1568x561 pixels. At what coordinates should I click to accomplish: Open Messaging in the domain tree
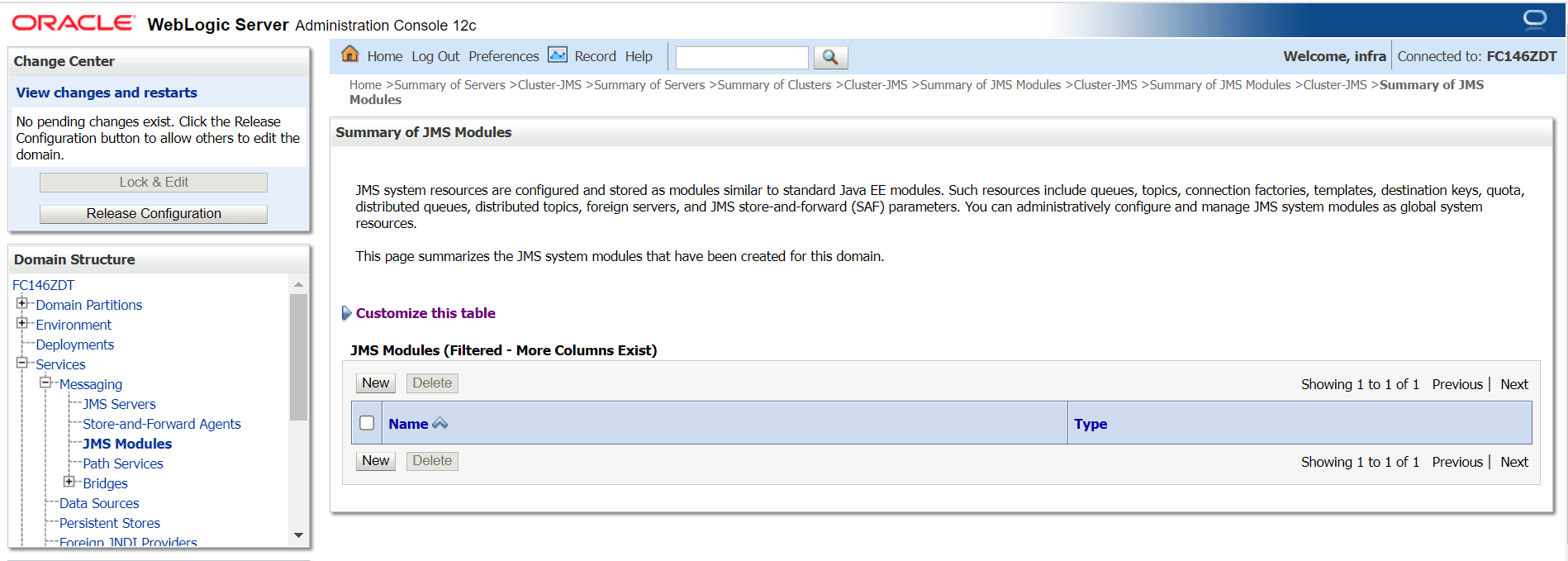(x=91, y=384)
